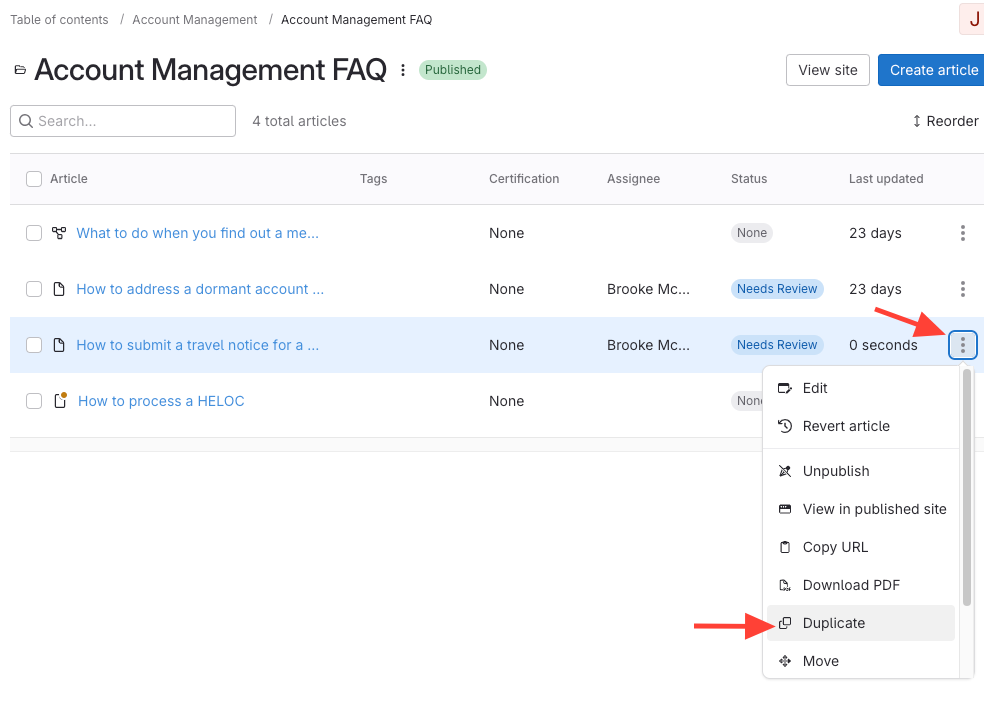Viewport: 984px width, 701px height.
Task: Check the box for the dormant account article
Action: pos(34,289)
